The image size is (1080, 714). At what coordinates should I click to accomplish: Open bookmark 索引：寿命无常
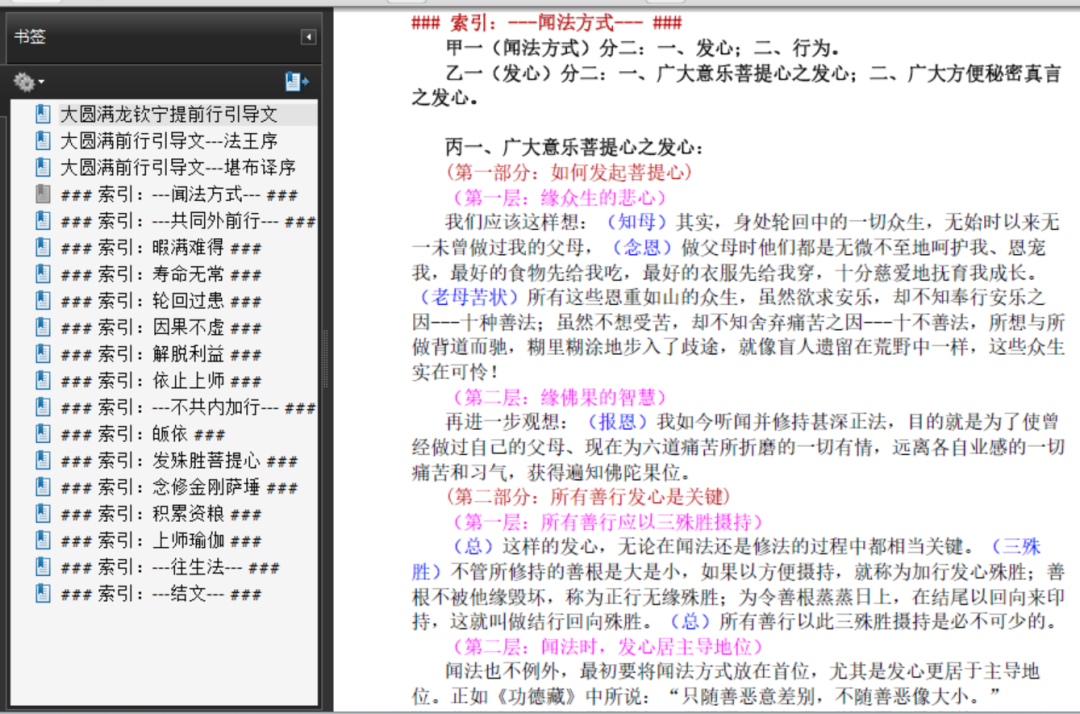tap(160, 274)
